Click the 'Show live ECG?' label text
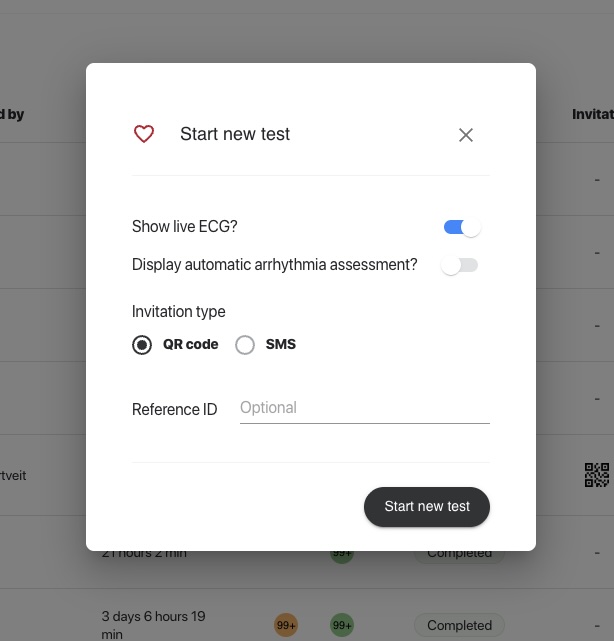The image size is (614, 641). pyautogui.click(x=184, y=226)
